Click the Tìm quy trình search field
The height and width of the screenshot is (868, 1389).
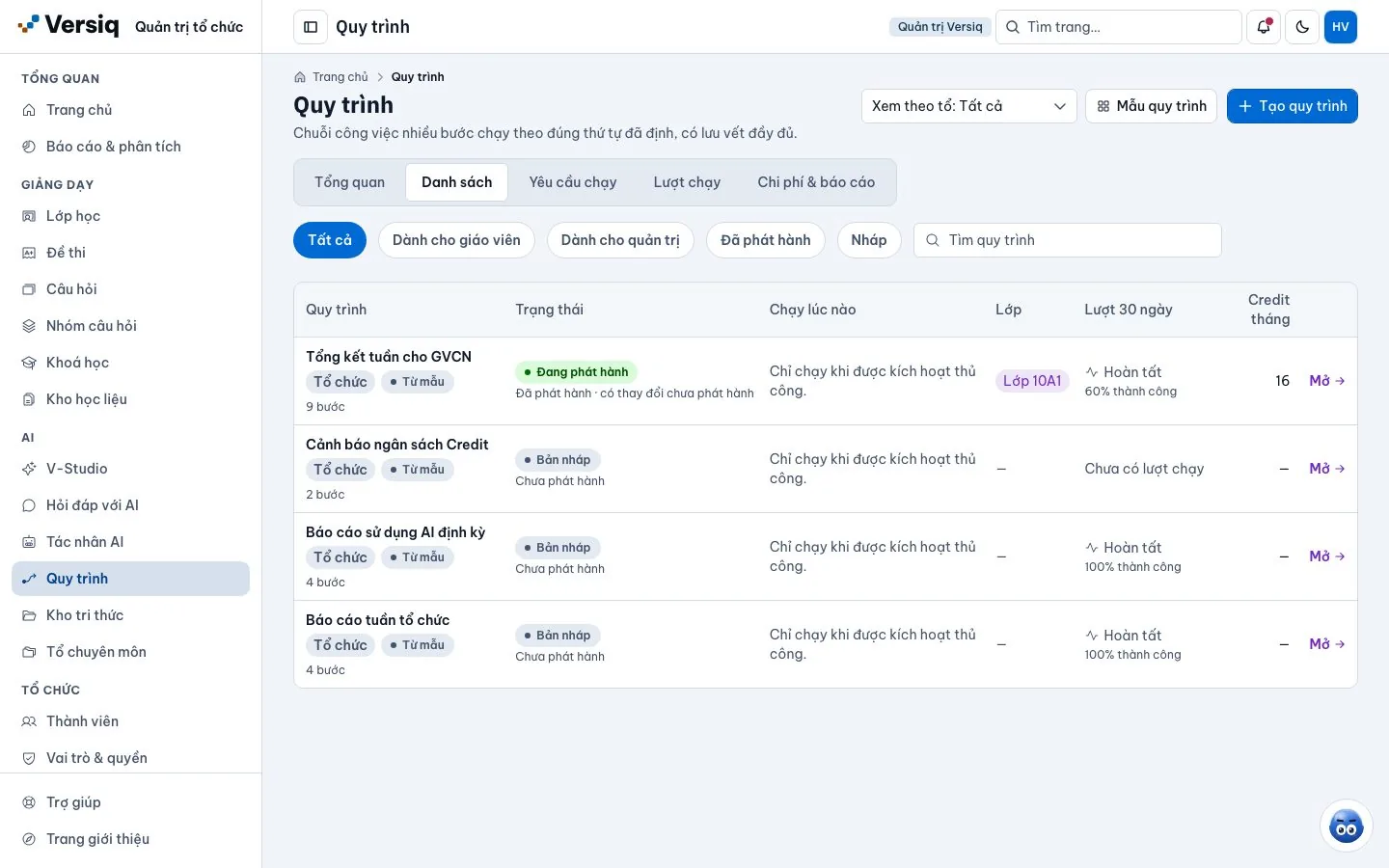coord(1068,240)
